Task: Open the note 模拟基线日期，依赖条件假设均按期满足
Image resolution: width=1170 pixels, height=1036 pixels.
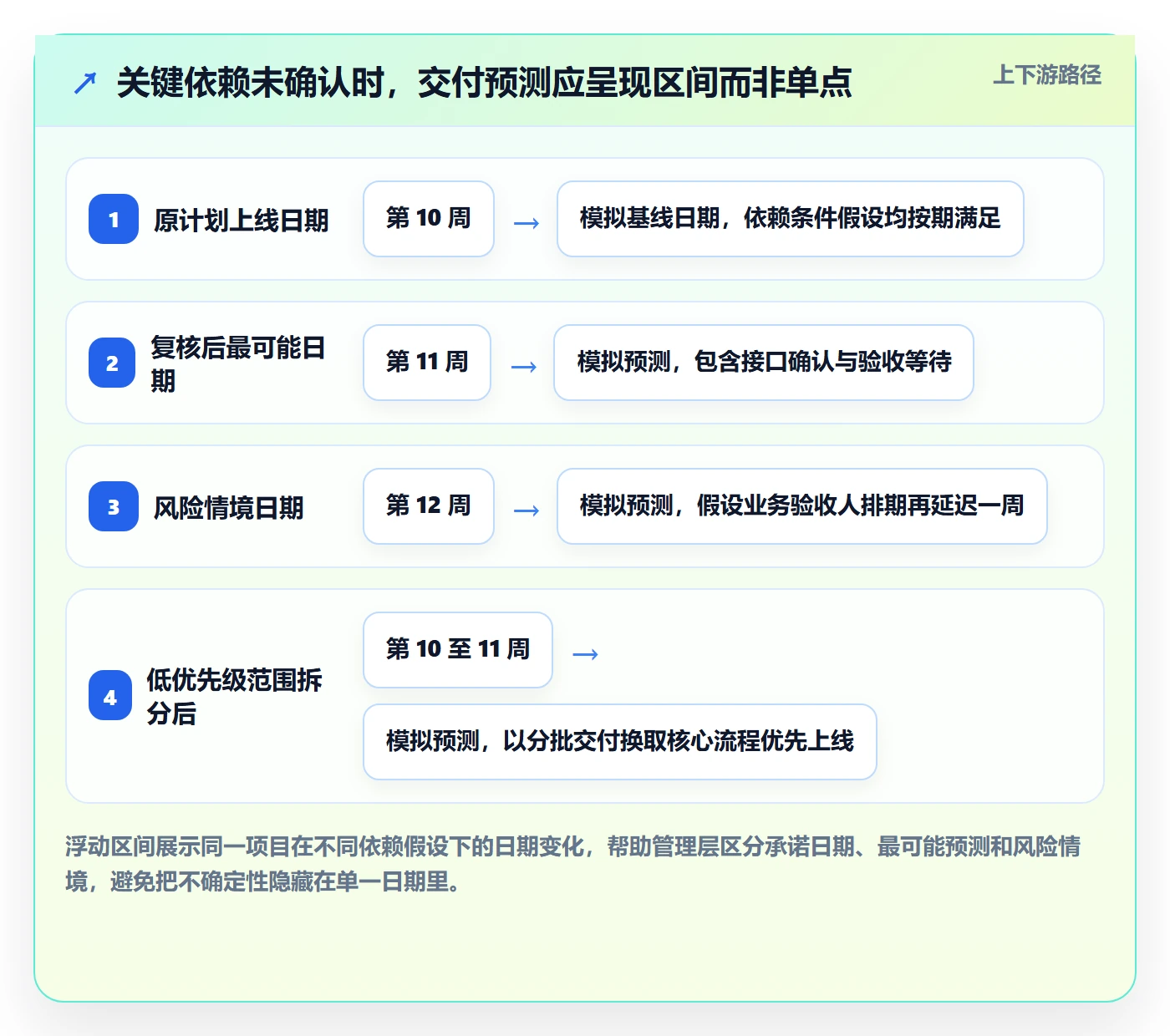Action: (791, 219)
